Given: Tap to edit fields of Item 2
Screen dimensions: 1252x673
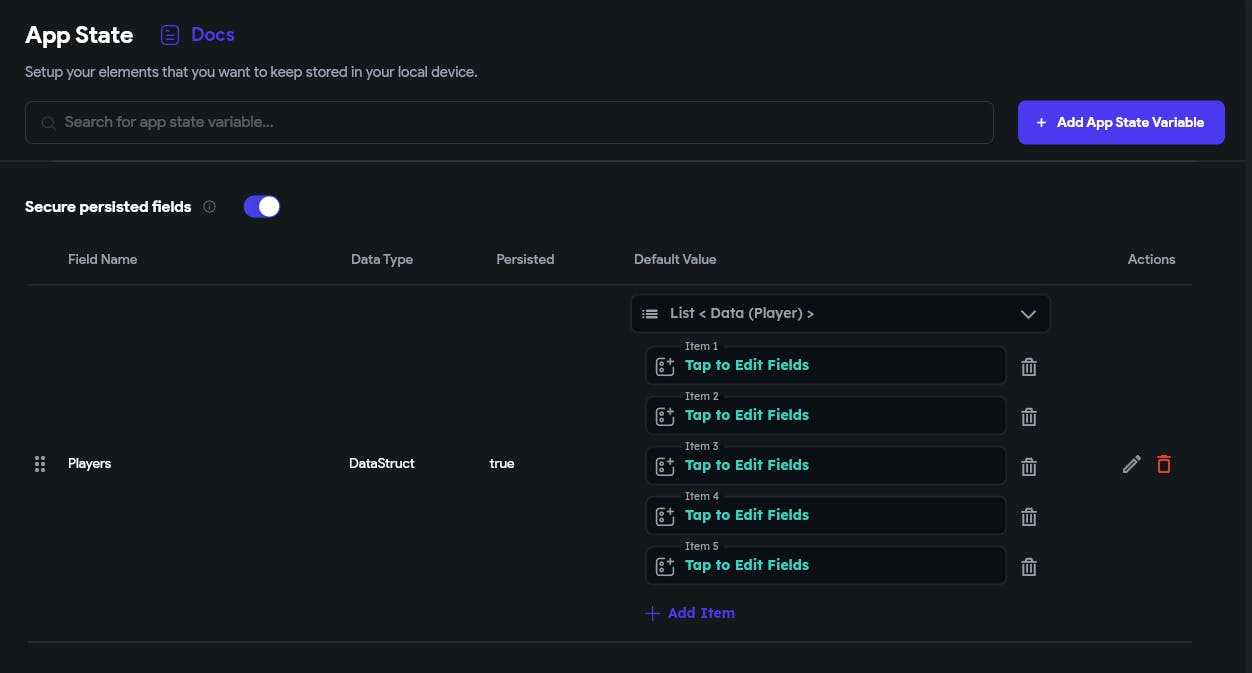Looking at the screenshot, I should (825, 416).
